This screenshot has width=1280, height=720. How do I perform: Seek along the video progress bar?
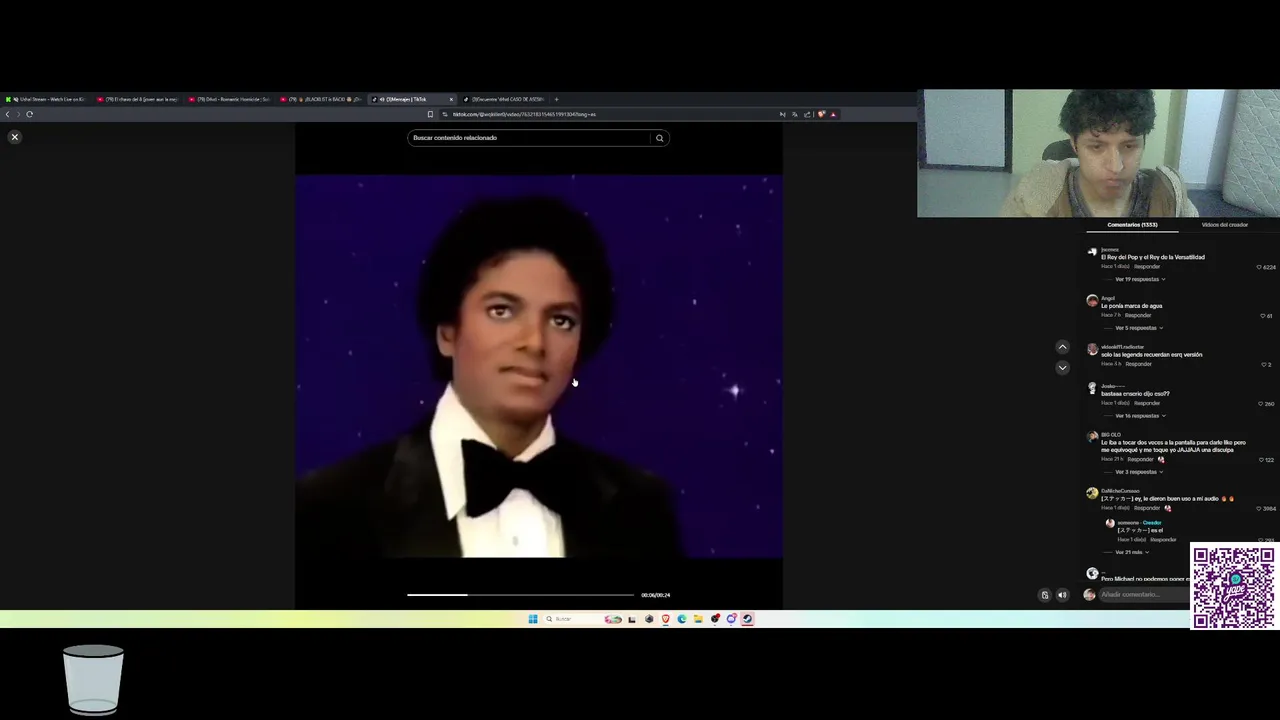(x=520, y=595)
